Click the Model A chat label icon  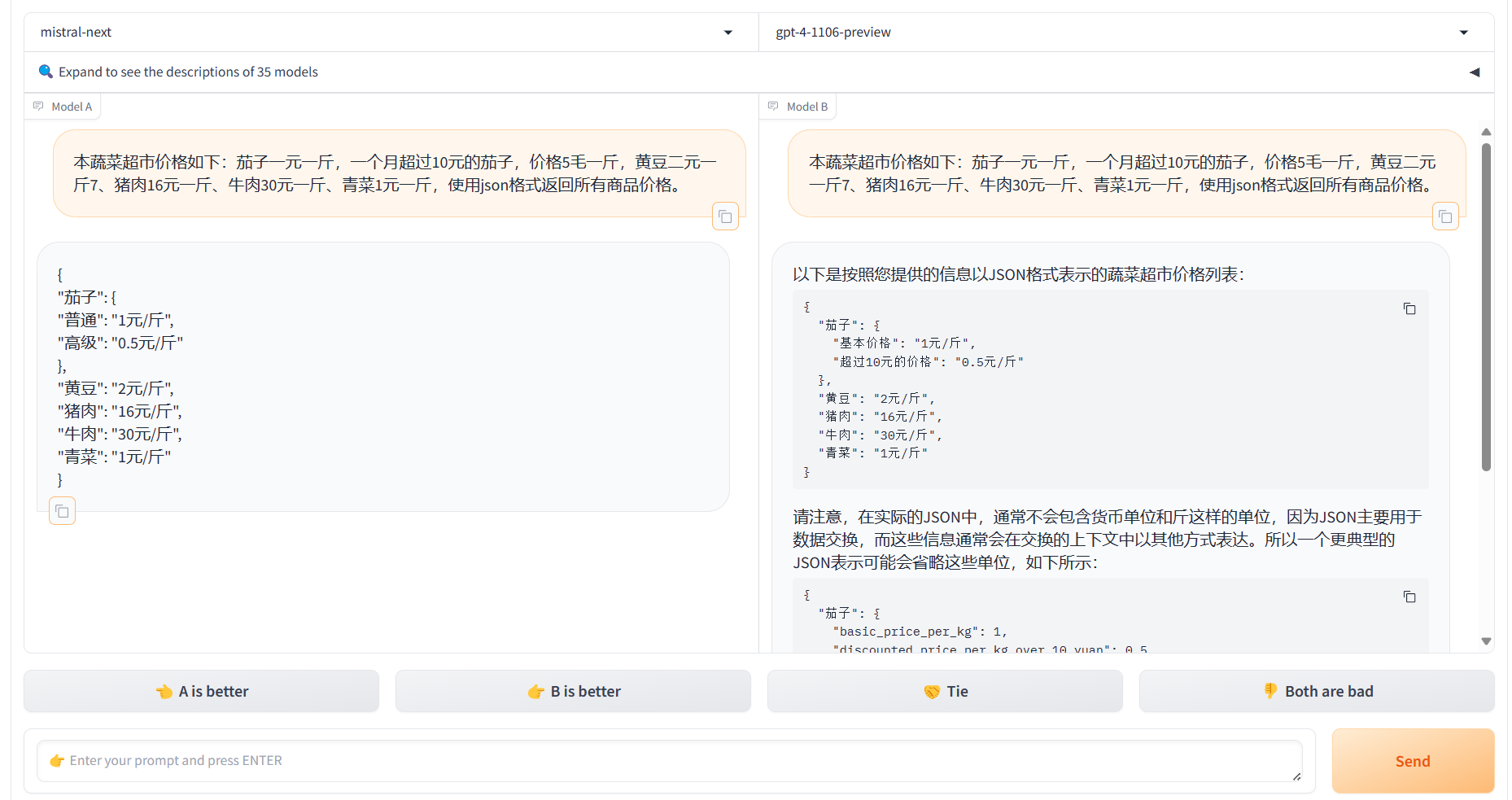(x=38, y=107)
